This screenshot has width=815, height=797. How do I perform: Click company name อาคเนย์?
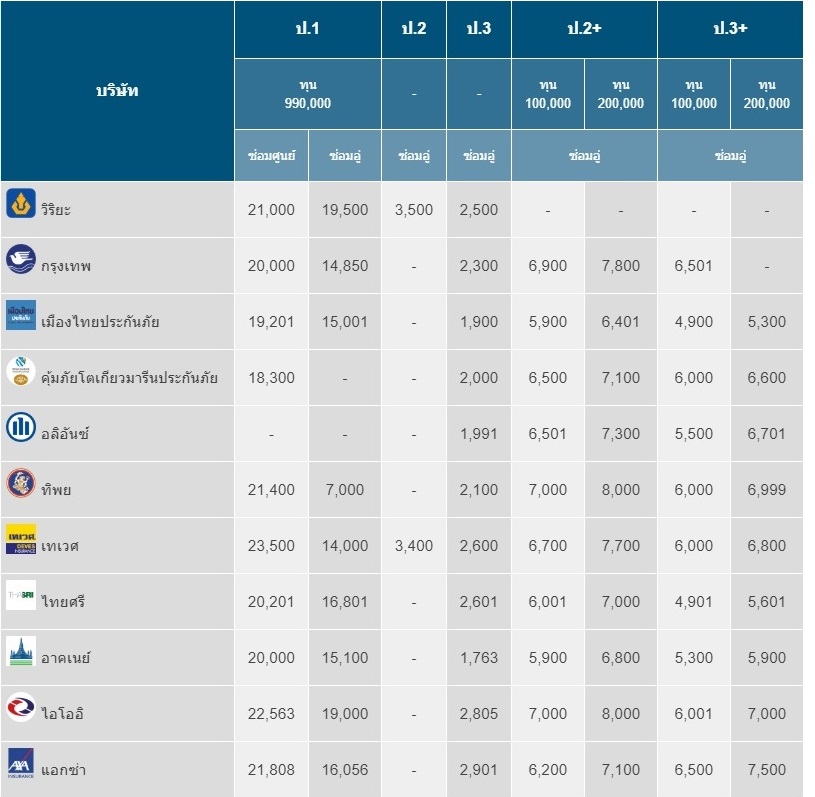tap(65, 658)
